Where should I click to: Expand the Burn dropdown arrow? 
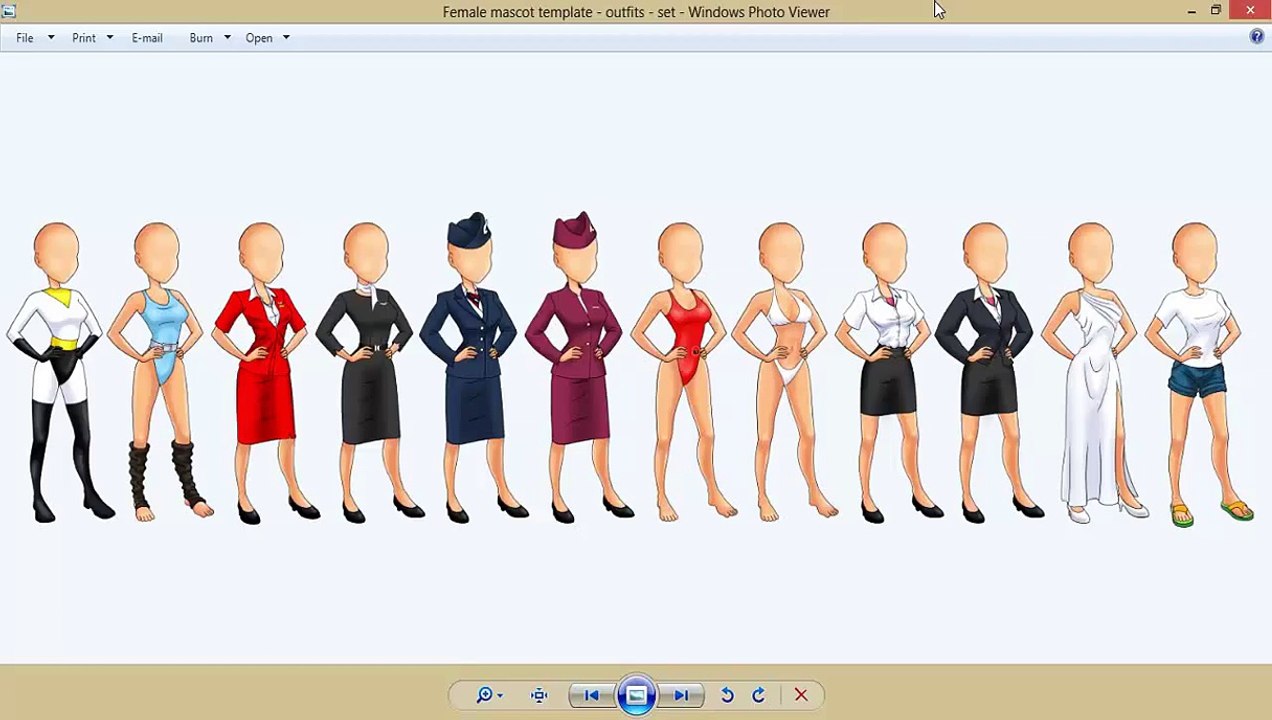pos(227,38)
